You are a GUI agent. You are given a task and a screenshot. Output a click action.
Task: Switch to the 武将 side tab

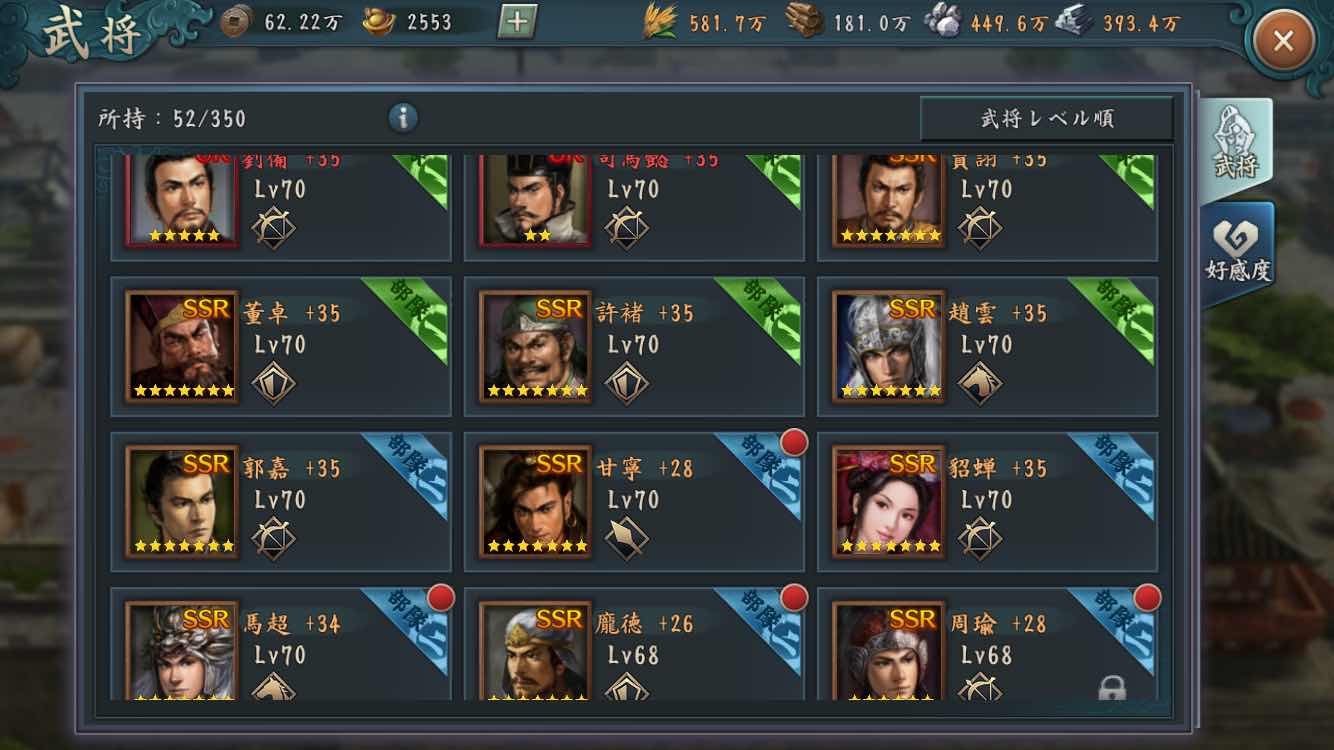(1237, 144)
